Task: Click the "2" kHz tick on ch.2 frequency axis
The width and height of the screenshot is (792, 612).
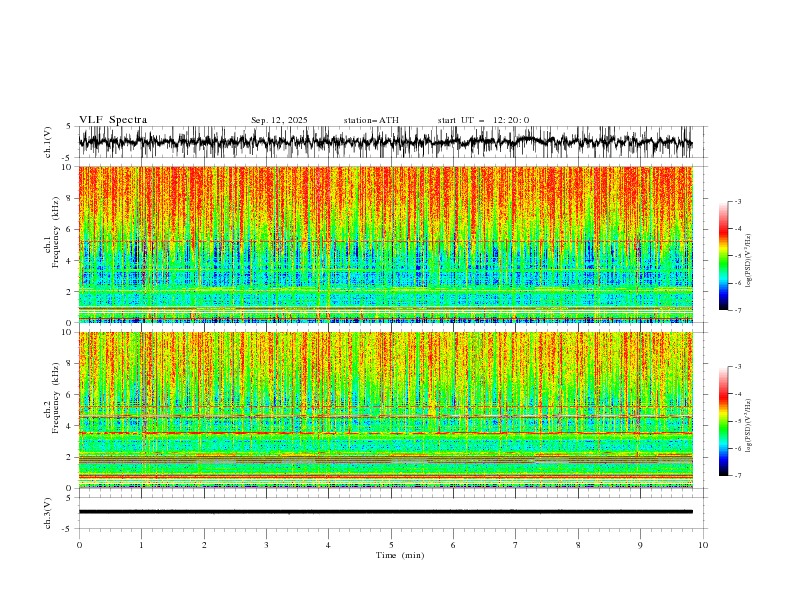Action: 70,457
